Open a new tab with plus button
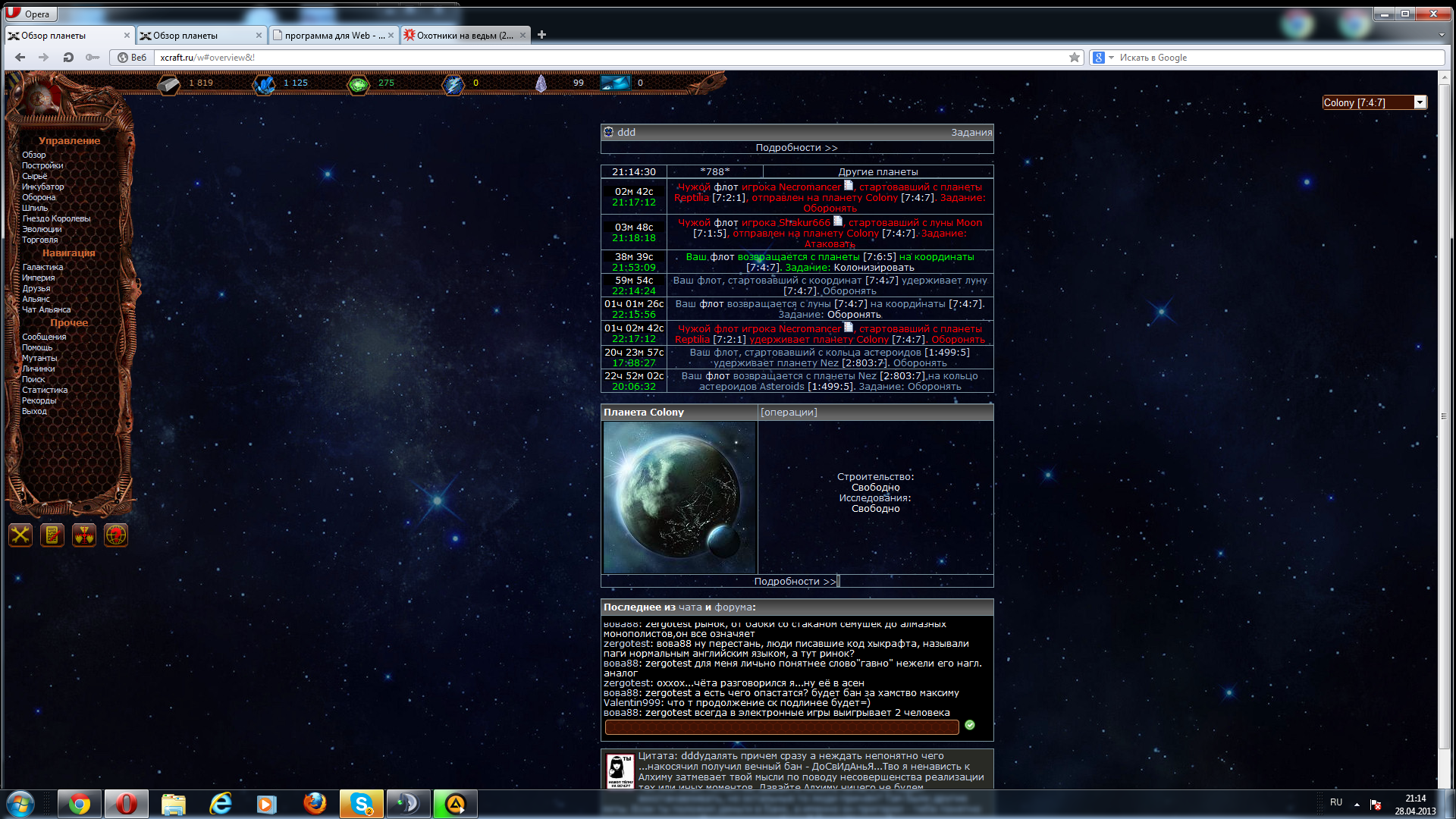The width and height of the screenshot is (1456, 819). [x=541, y=35]
